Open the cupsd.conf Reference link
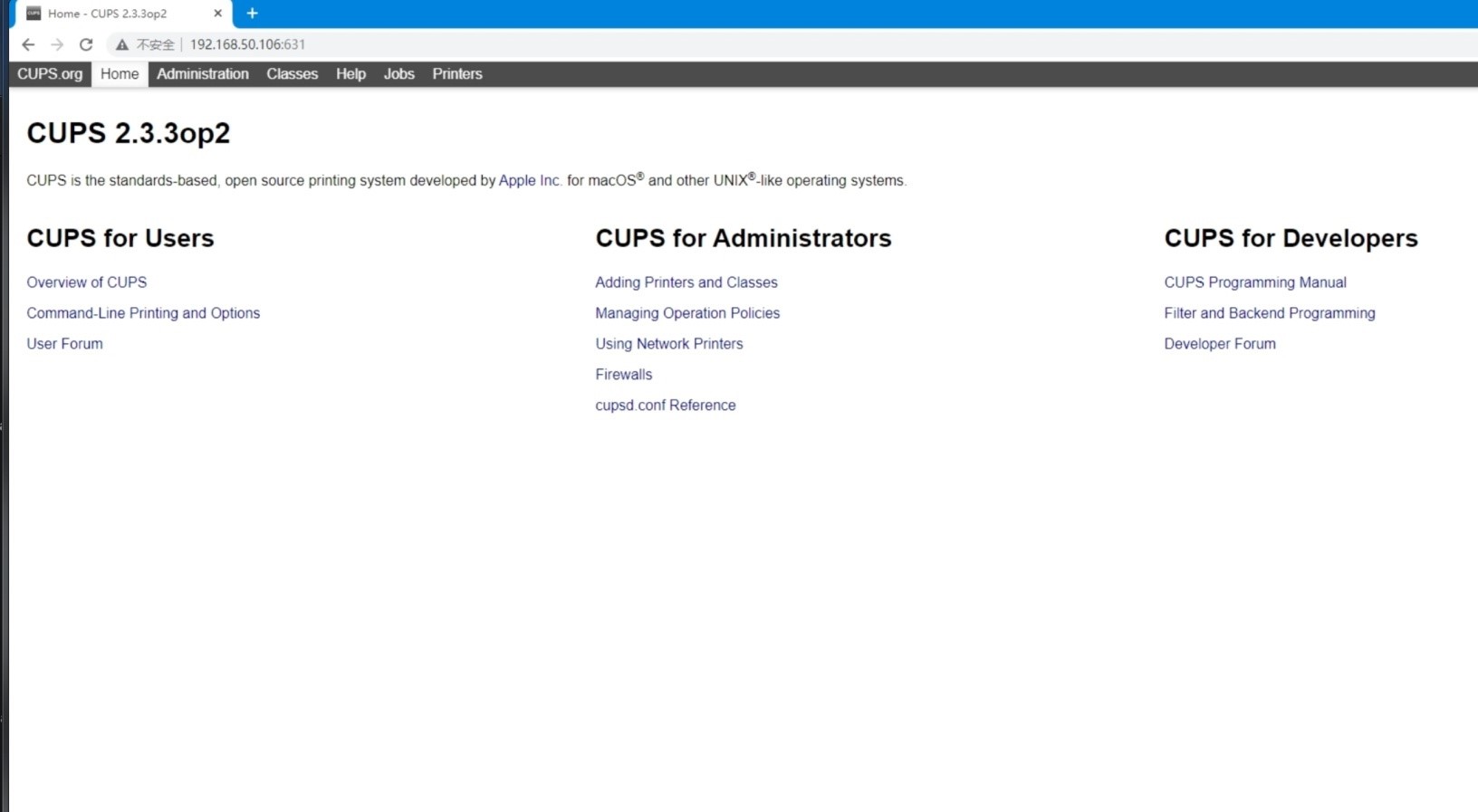Screen dimensions: 1478x812 coord(665,406)
